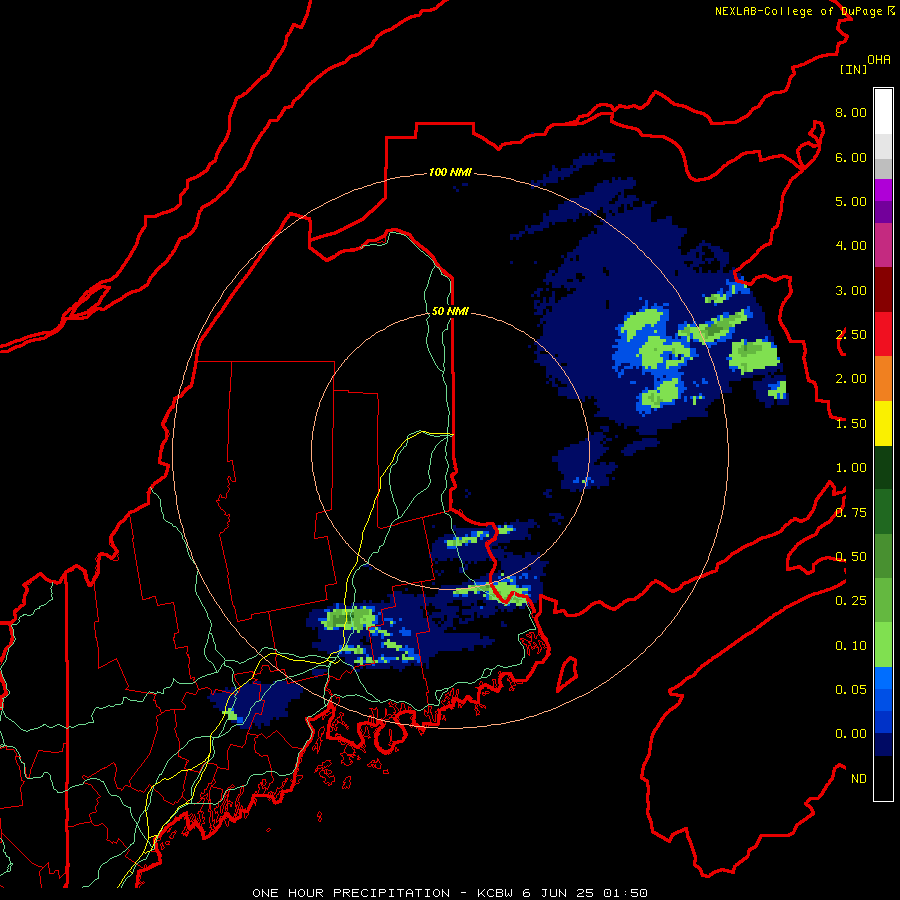Click the 0.05 legend value
Screen dimensions: 900x900
point(851,690)
